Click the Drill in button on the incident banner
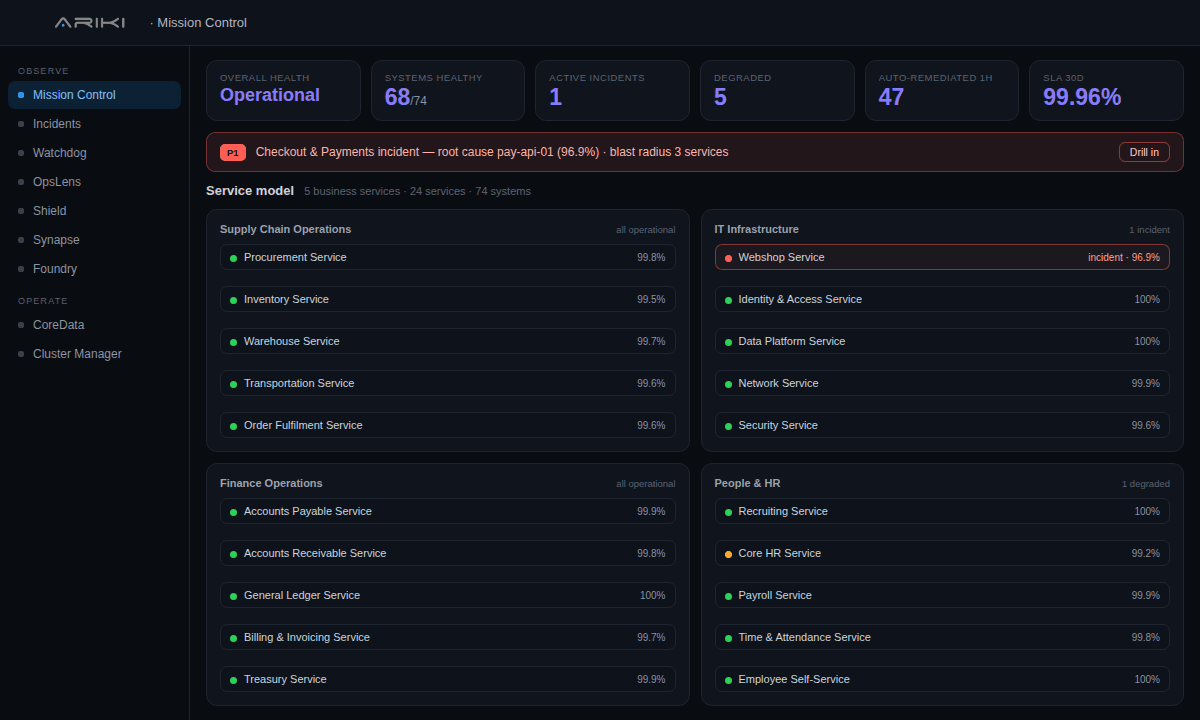 tap(1144, 152)
